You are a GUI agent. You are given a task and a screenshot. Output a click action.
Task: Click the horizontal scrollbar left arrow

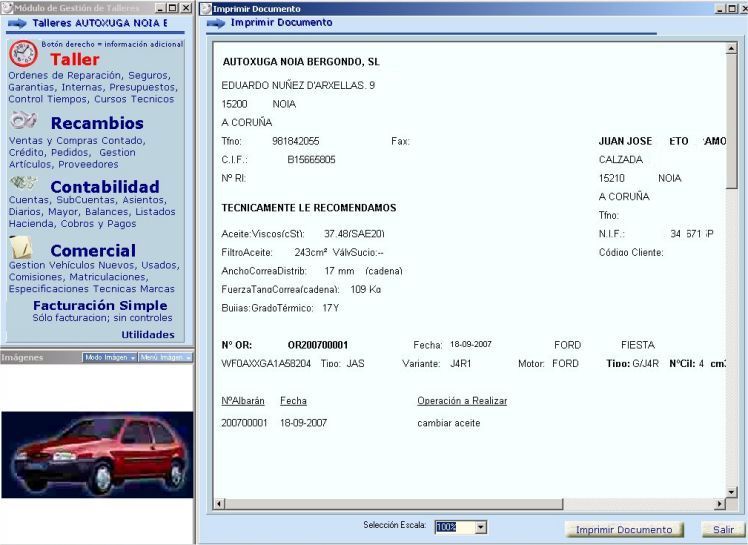click(219, 504)
